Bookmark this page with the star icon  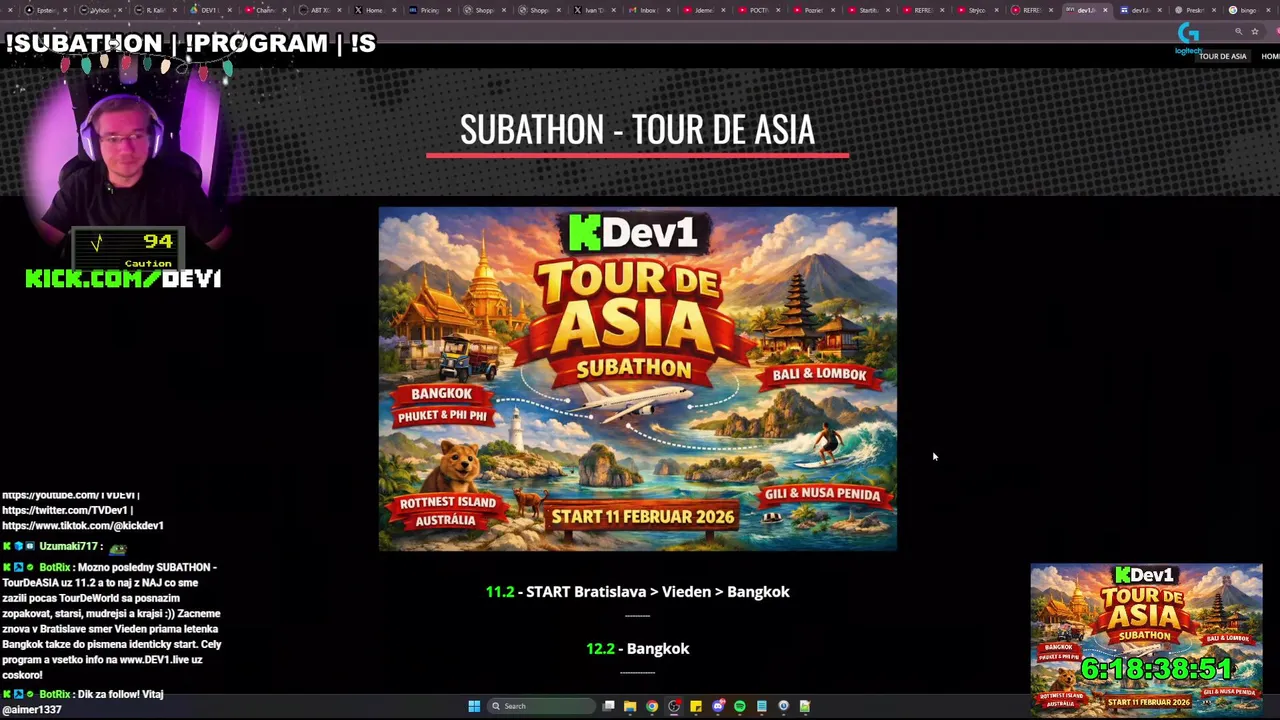pyautogui.click(x=1255, y=32)
